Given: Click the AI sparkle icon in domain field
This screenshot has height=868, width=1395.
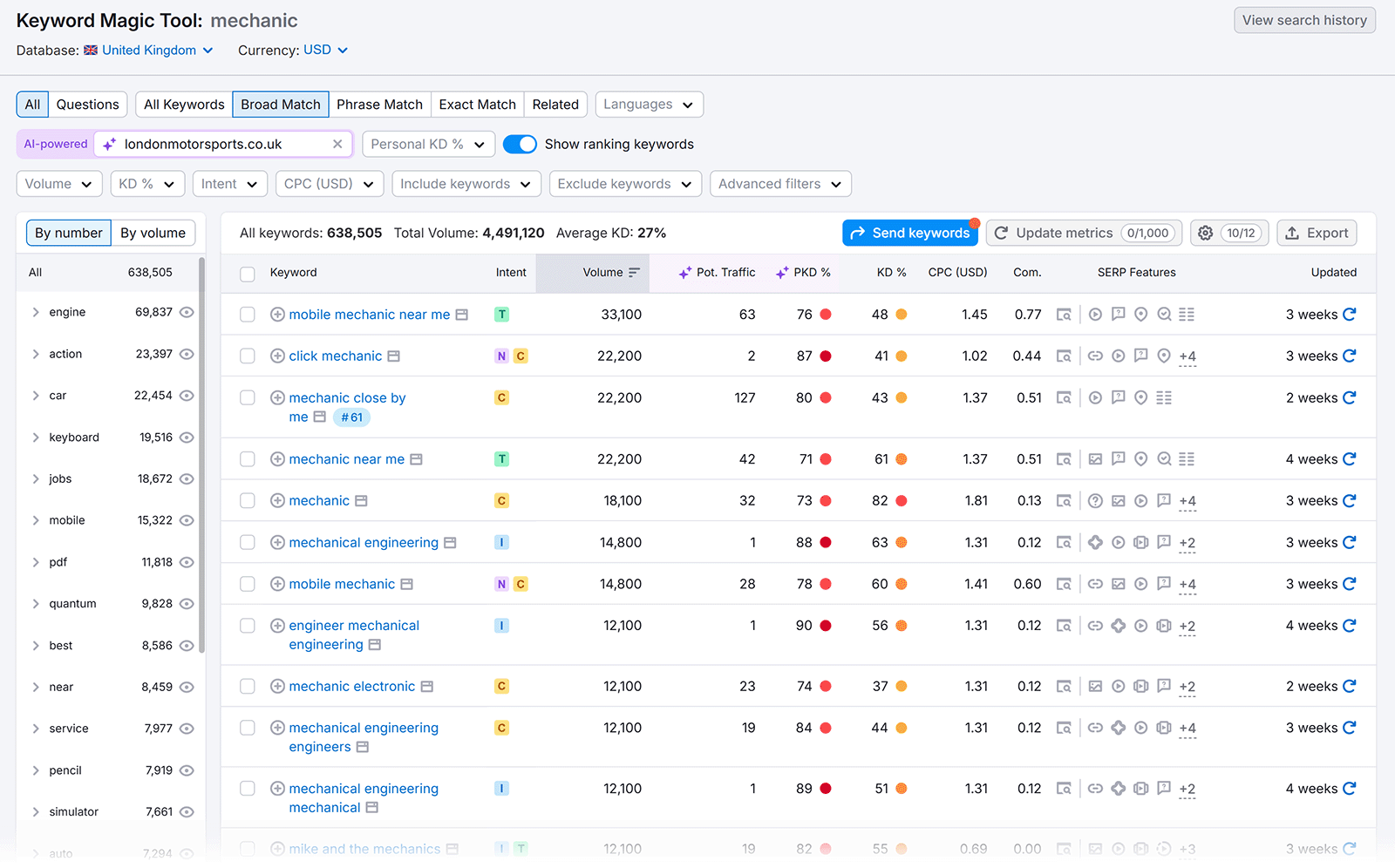Looking at the screenshot, I should pyautogui.click(x=108, y=144).
